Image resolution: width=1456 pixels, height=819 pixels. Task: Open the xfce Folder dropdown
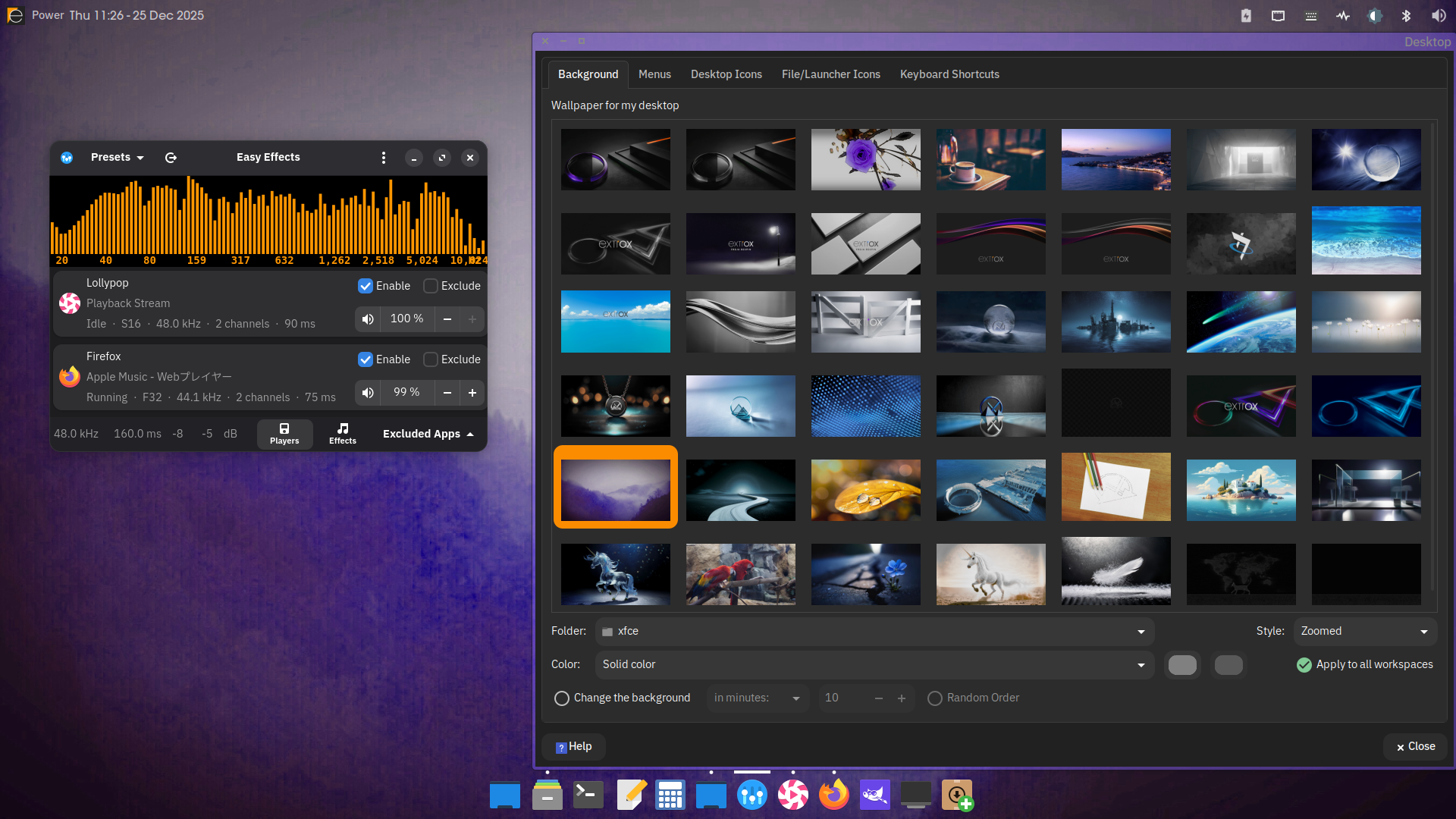click(874, 632)
